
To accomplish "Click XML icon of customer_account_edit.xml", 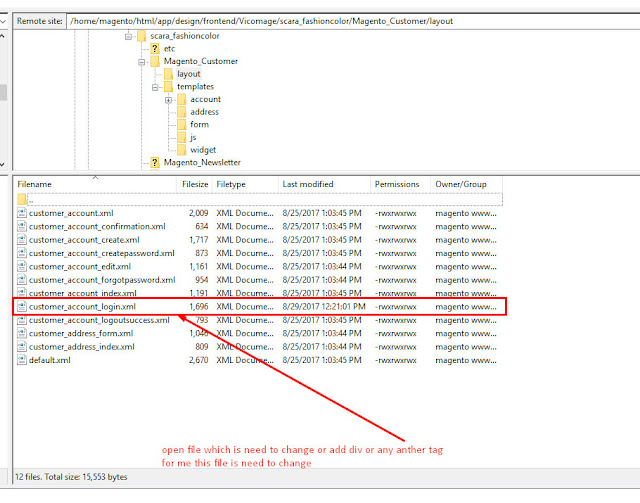I will pyautogui.click(x=22, y=267).
